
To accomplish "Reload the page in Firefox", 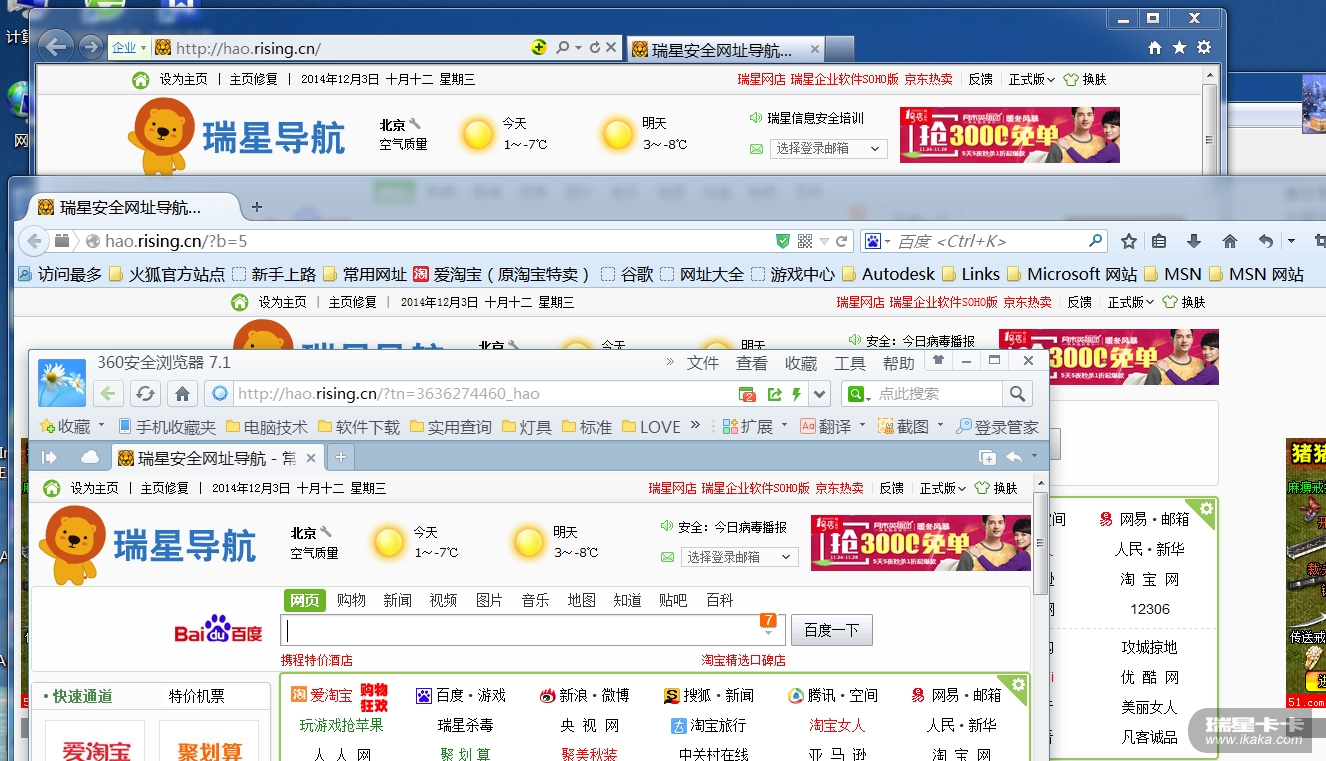I will (x=842, y=241).
